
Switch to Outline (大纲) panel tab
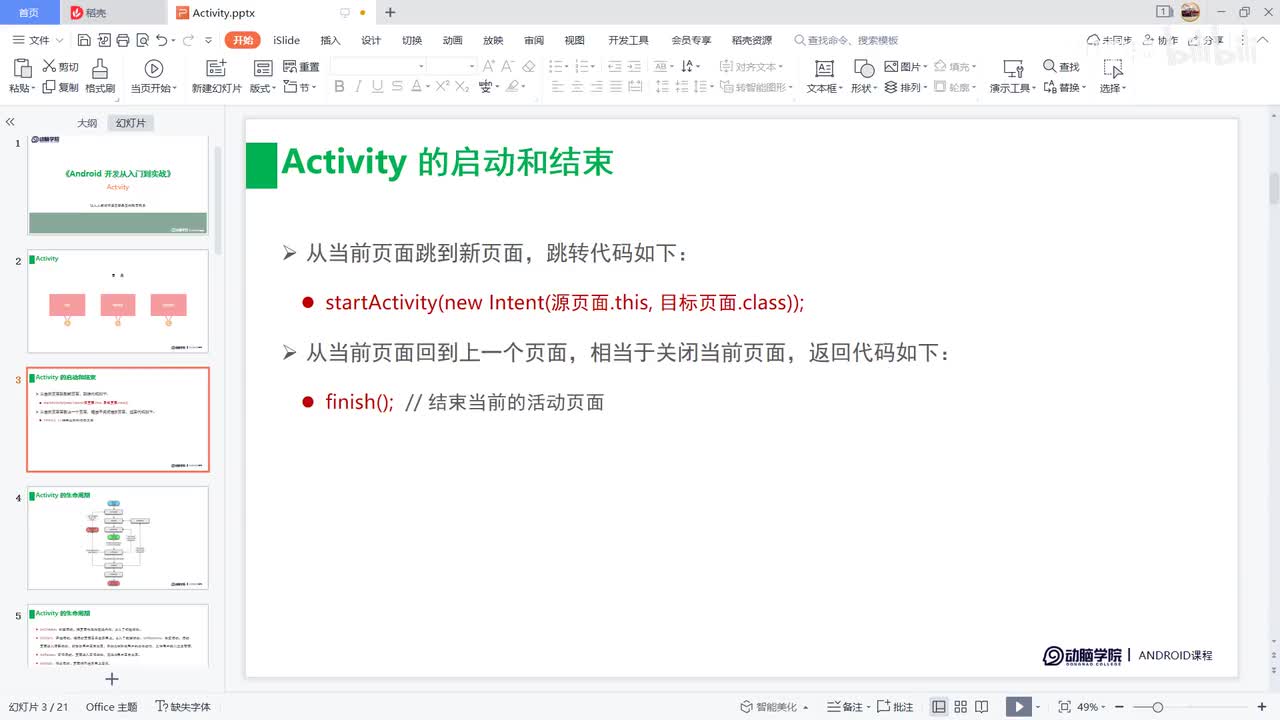[x=87, y=123]
